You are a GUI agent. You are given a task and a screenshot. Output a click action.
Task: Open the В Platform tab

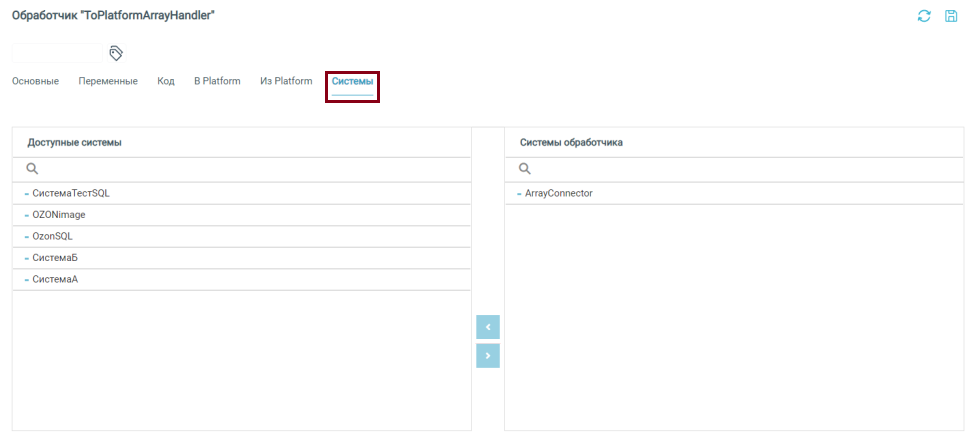coord(217,81)
